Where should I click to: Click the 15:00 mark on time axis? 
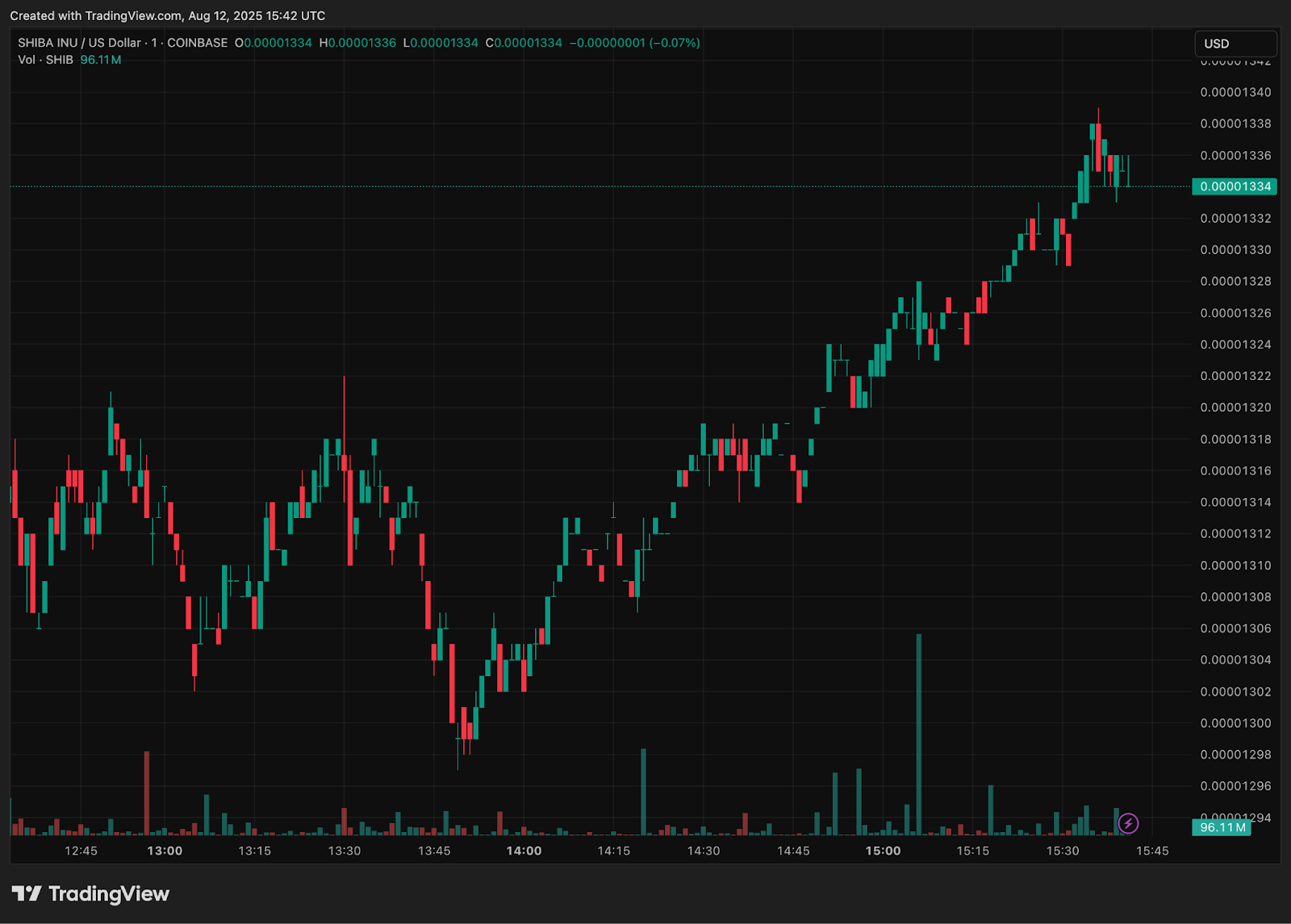(x=883, y=851)
